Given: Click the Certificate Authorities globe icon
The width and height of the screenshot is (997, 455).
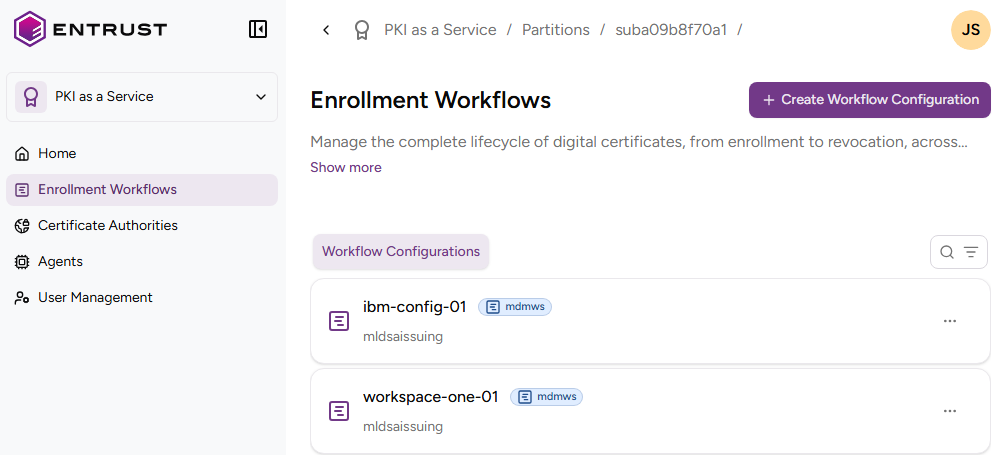Looking at the screenshot, I should click(22, 226).
